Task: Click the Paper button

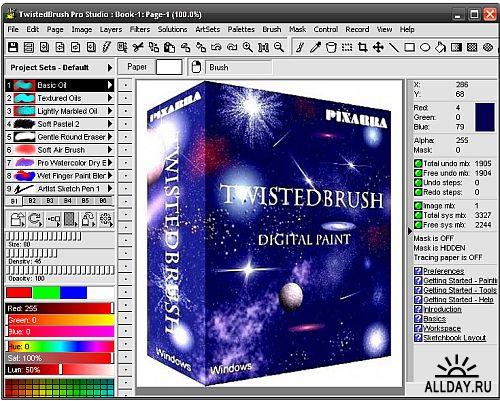Action: pyautogui.click(x=137, y=67)
